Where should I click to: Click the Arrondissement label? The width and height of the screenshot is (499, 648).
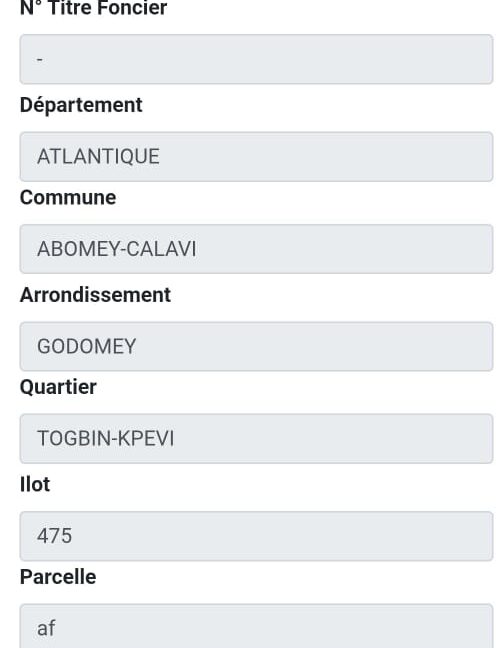[95, 295]
